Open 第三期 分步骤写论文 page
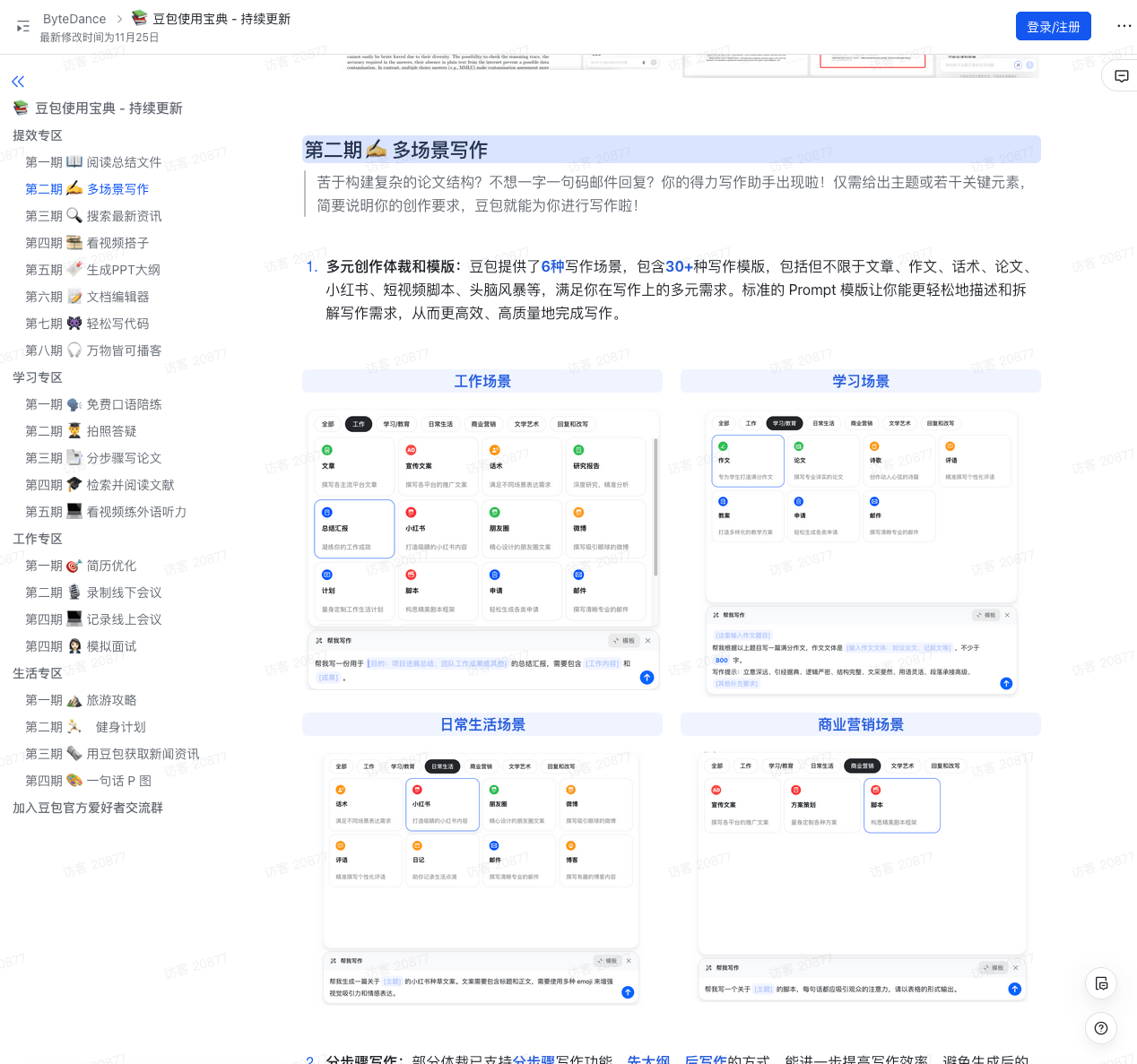 pos(93,458)
